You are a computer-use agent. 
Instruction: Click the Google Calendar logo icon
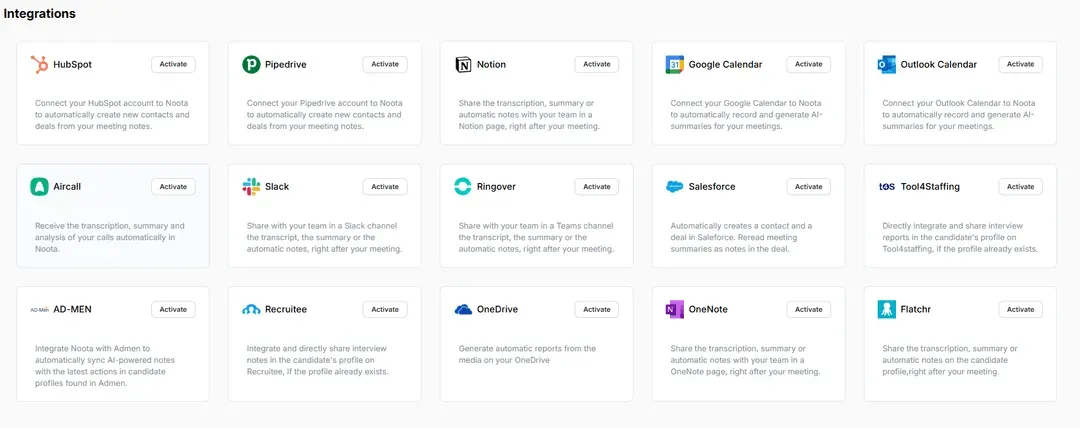point(674,65)
